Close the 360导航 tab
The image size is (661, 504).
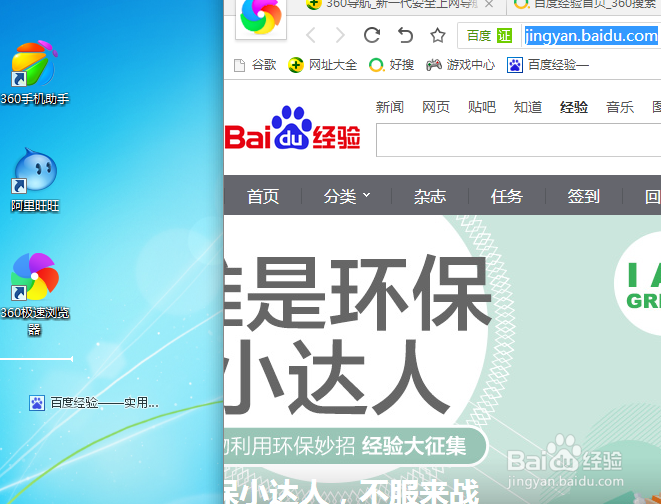[x=489, y=4]
